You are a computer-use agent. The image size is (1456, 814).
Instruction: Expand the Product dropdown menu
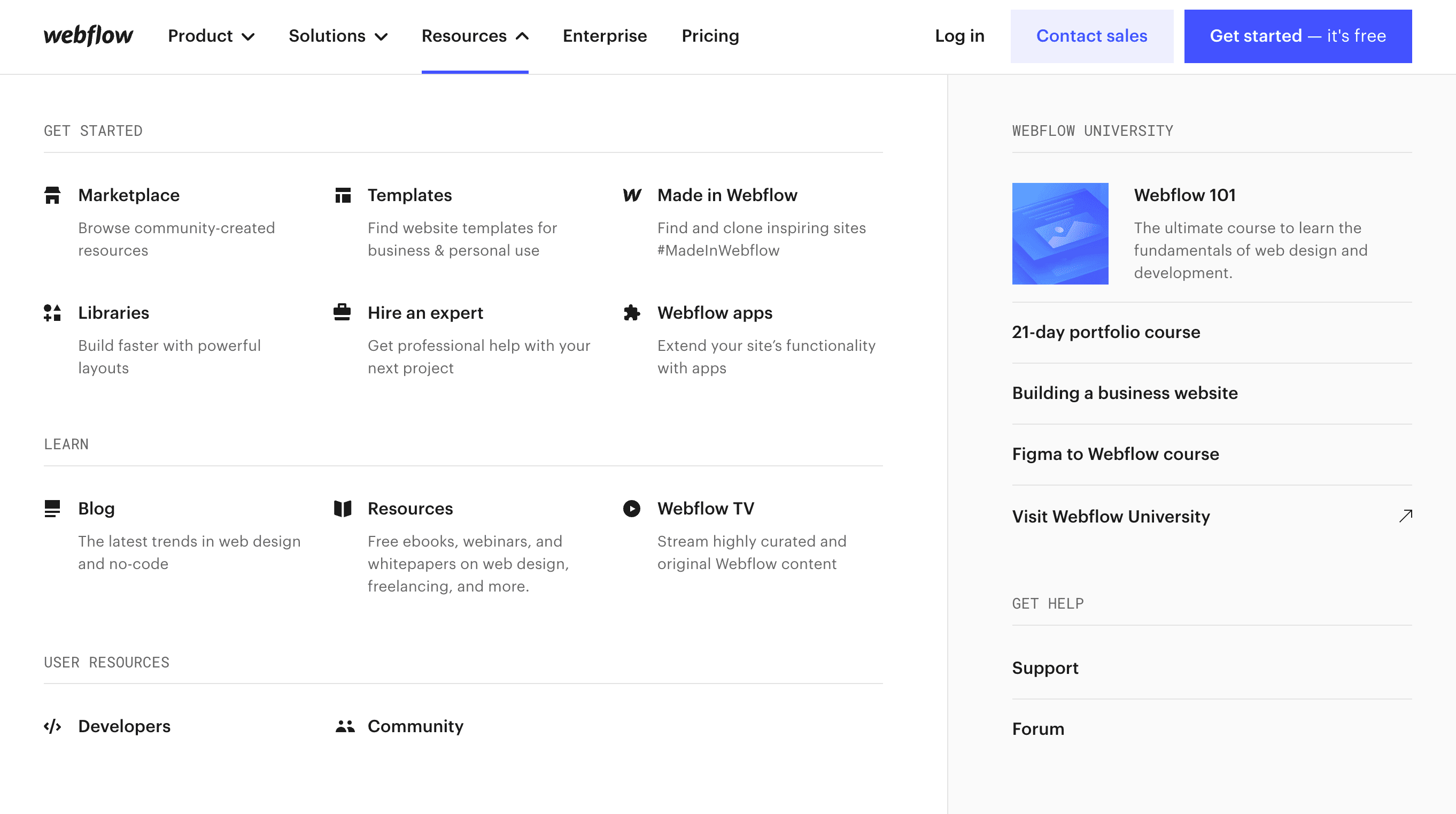(x=211, y=36)
